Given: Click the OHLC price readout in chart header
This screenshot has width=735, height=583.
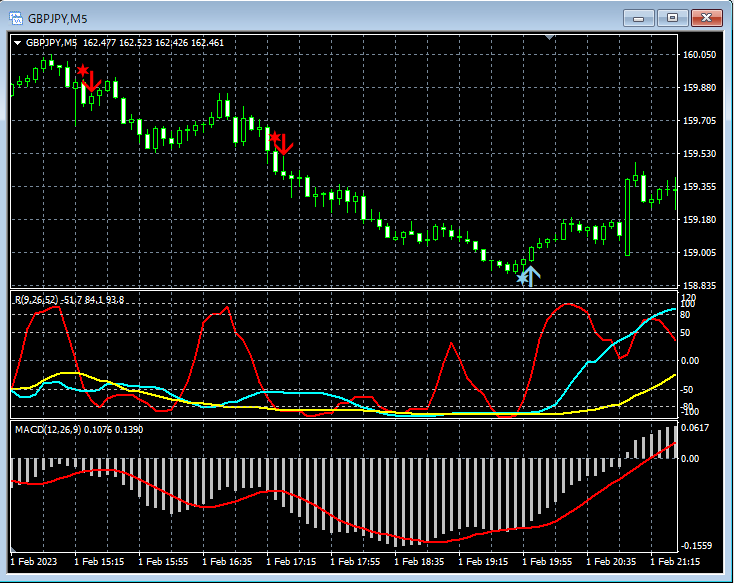Looking at the screenshot, I should pos(153,43).
